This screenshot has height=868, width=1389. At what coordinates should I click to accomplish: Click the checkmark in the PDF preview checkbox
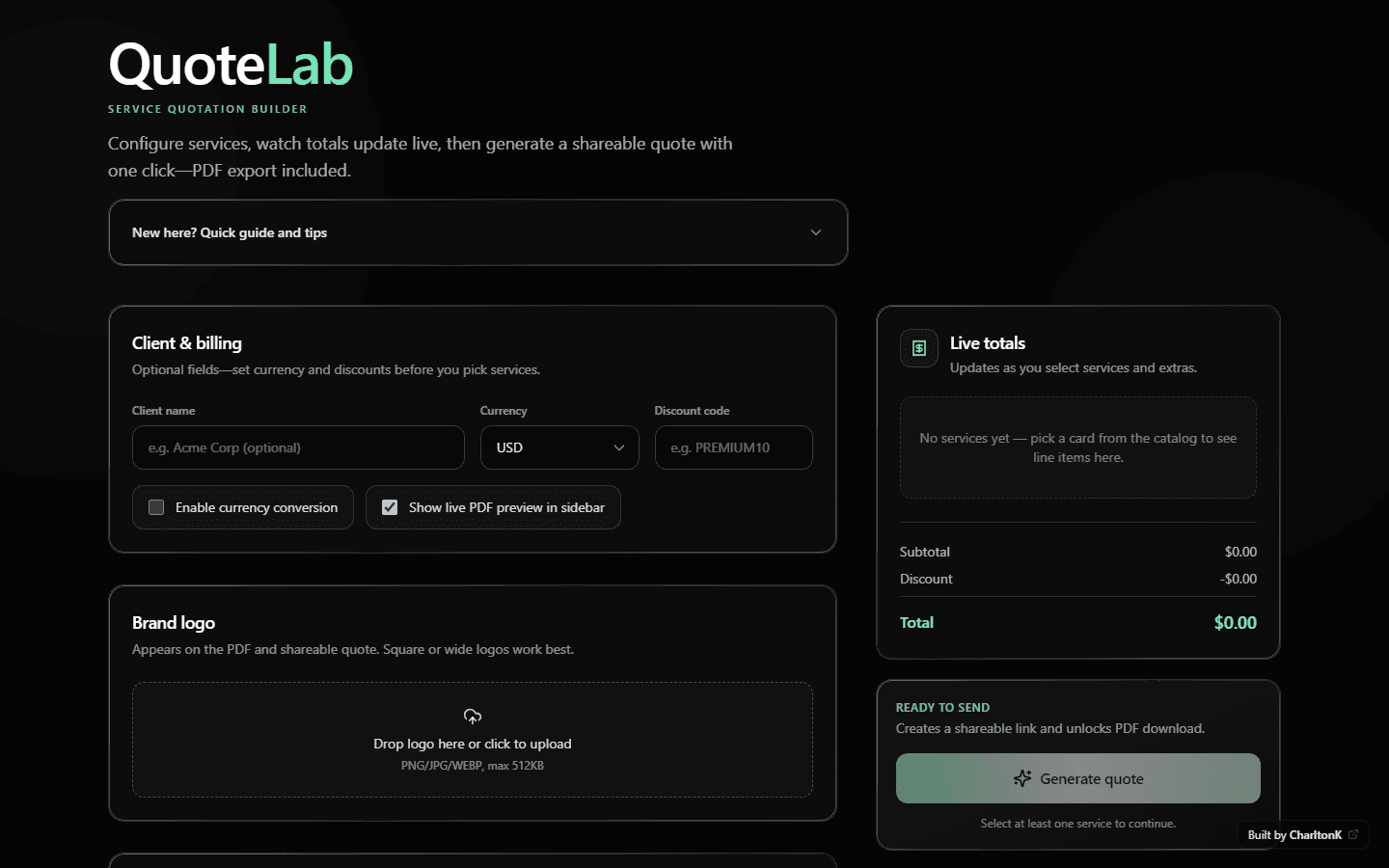(x=389, y=506)
